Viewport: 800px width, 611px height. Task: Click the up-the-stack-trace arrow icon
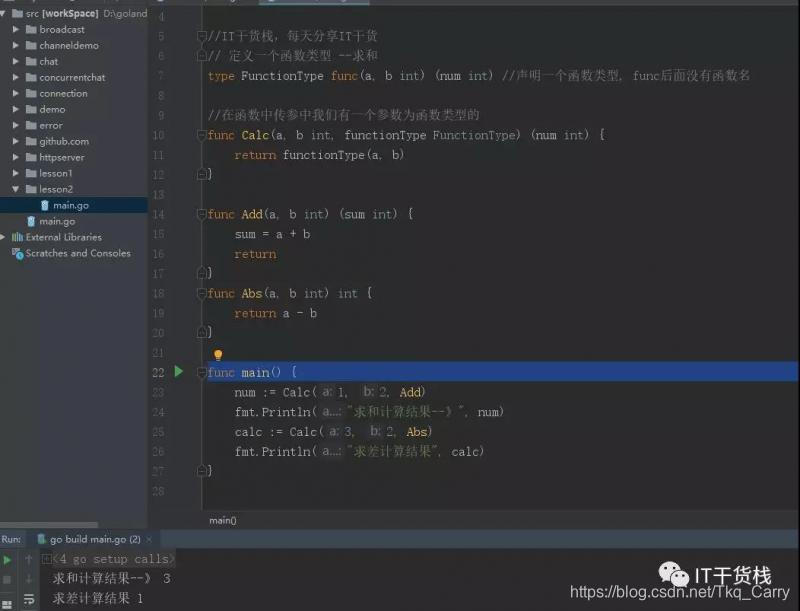[29, 559]
